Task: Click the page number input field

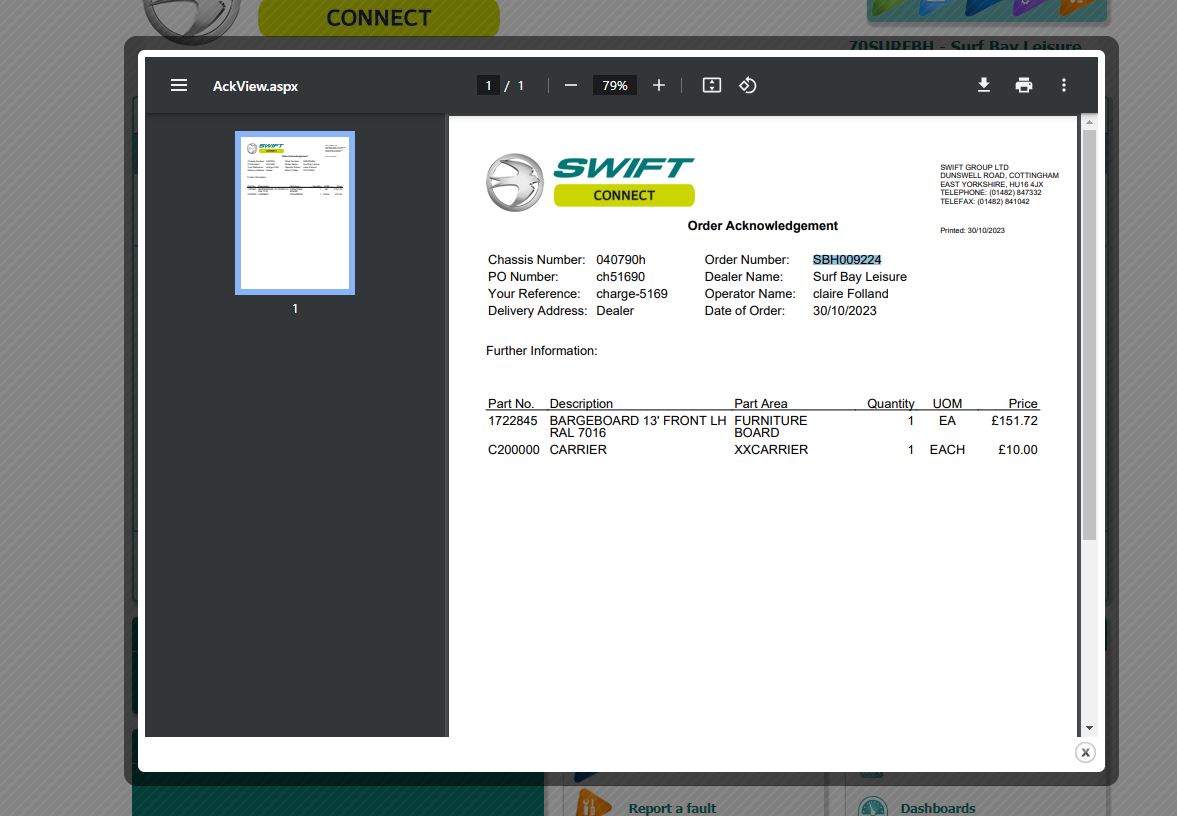Action: [x=488, y=86]
